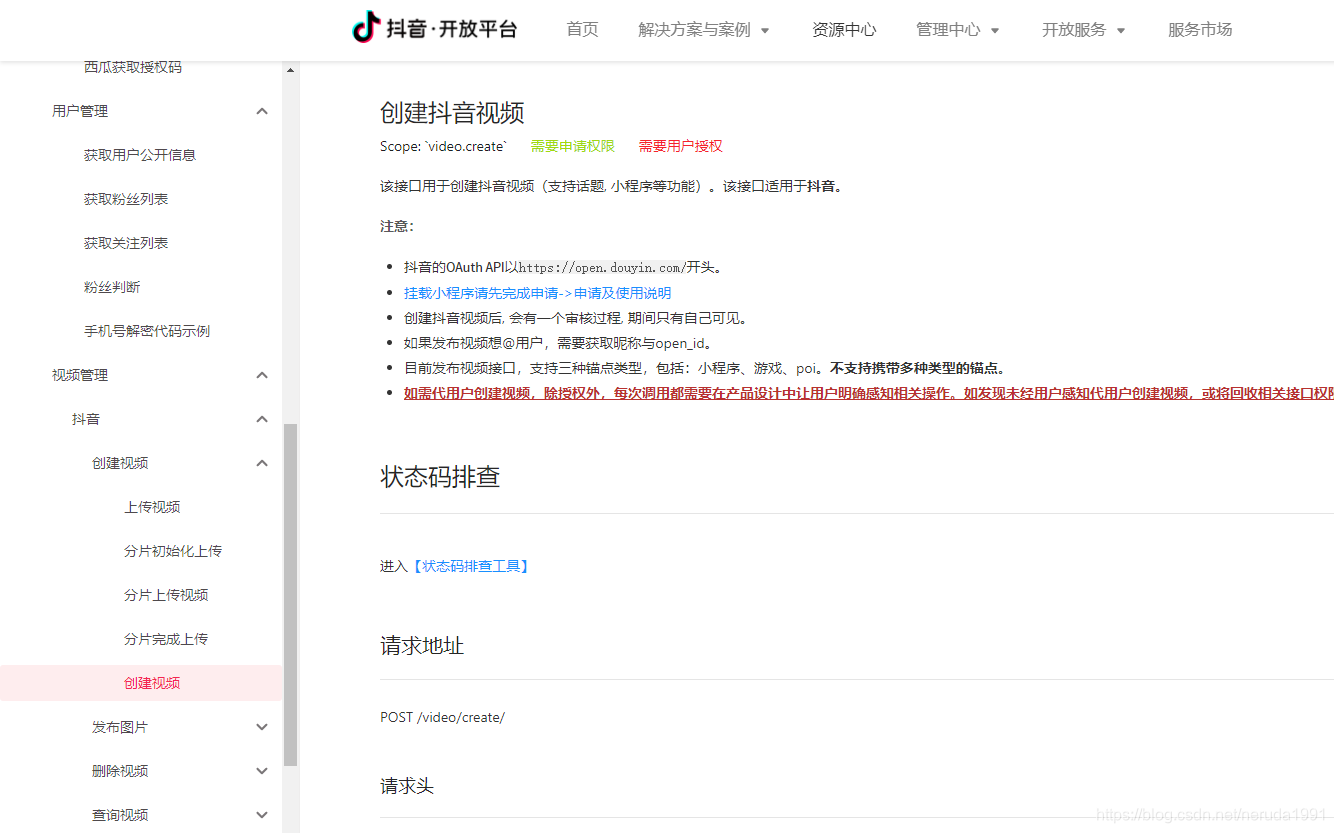Click the red 如需代用户创建视频 warning text

coord(869,393)
